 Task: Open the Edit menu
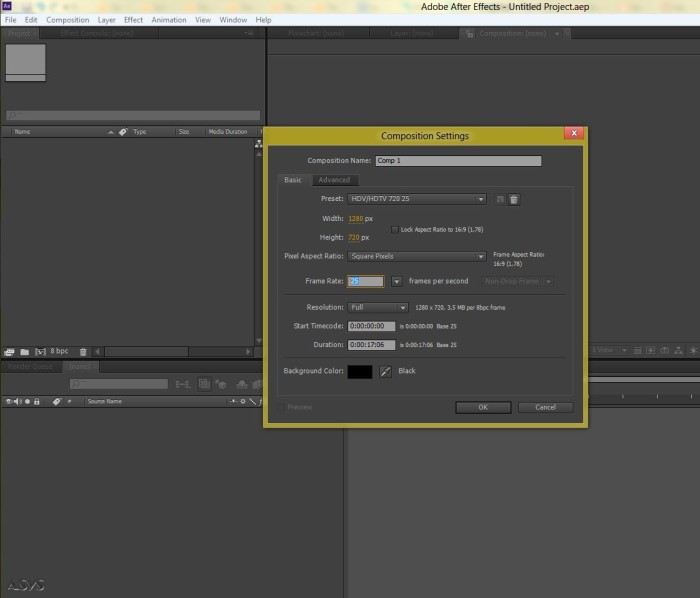tap(31, 20)
